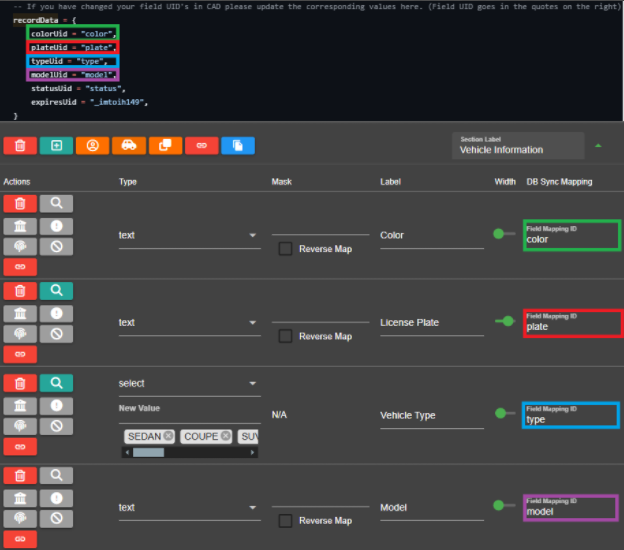Open the Type dropdown for Color row
Screen dimensions: 624x550
pyautogui.click(x=188, y=236)
